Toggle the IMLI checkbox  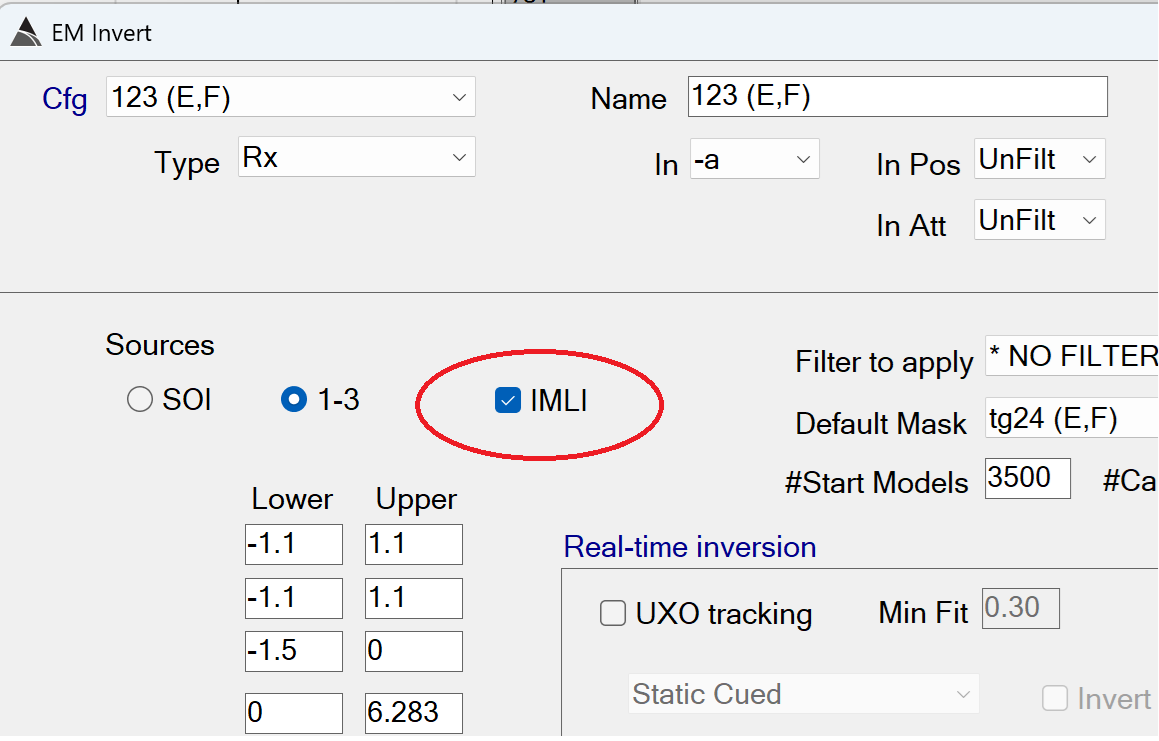[x=507, y=402]
